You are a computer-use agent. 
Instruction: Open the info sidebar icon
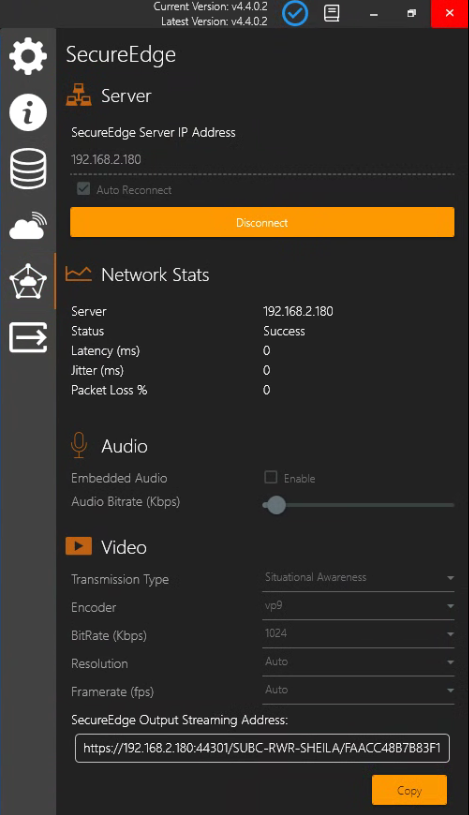[28, 112]
